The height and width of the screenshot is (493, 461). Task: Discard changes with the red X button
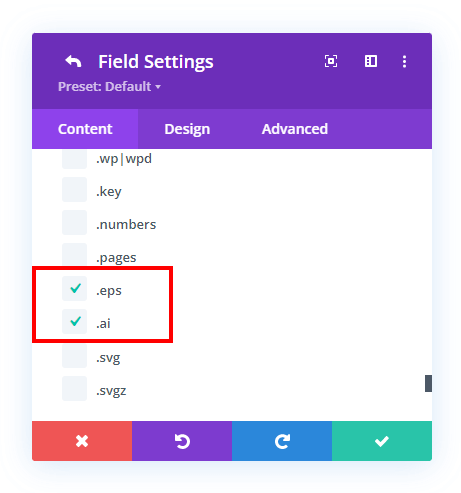click(x=82, y=441)
